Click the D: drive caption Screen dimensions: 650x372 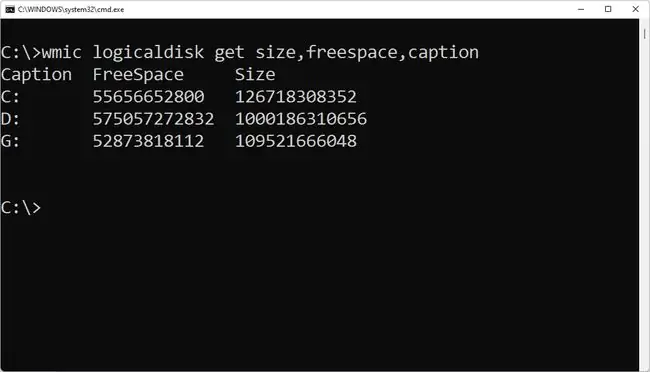[10, 119]
